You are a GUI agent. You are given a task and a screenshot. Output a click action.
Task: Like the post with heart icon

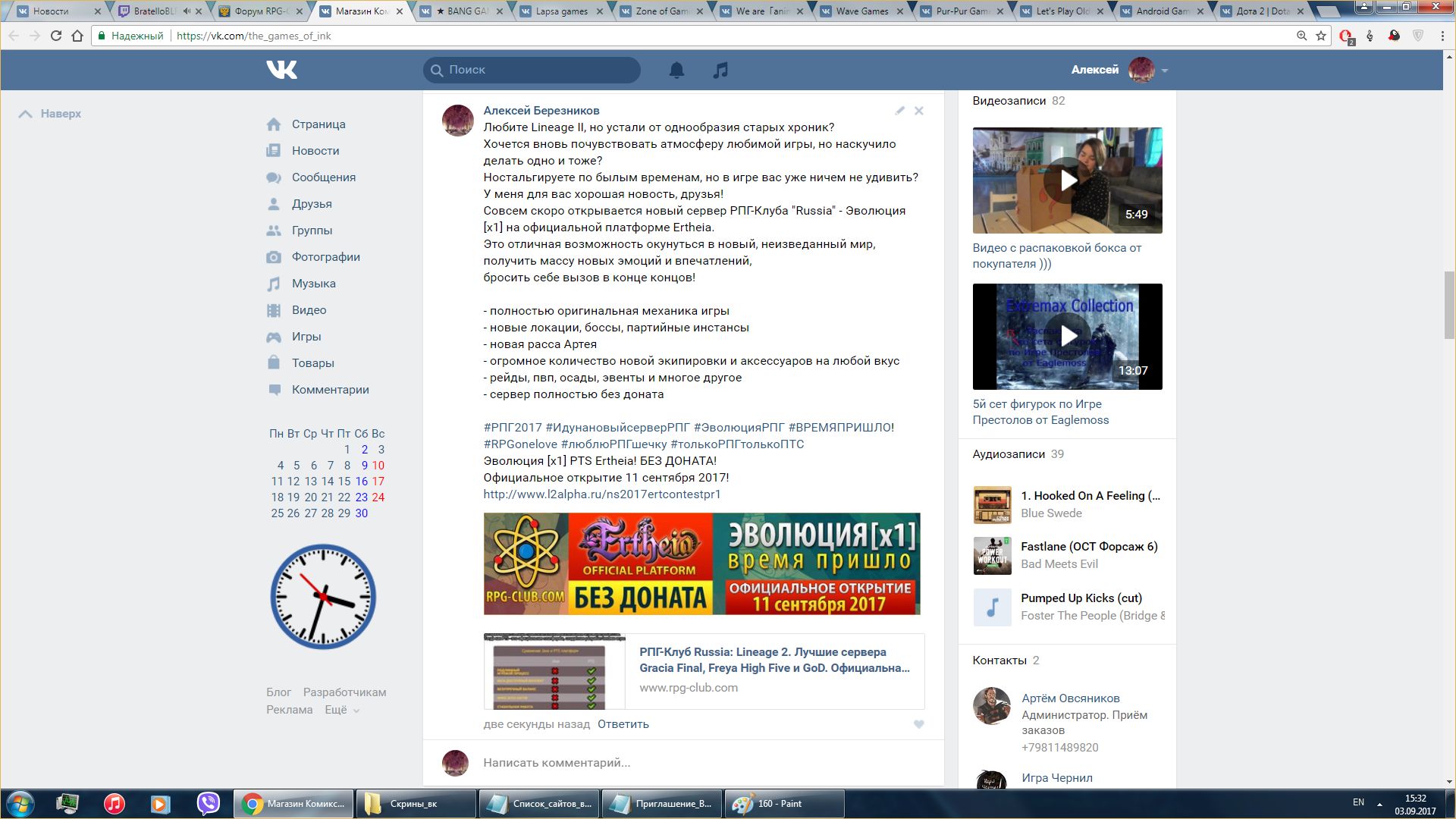tap(919, 724)
